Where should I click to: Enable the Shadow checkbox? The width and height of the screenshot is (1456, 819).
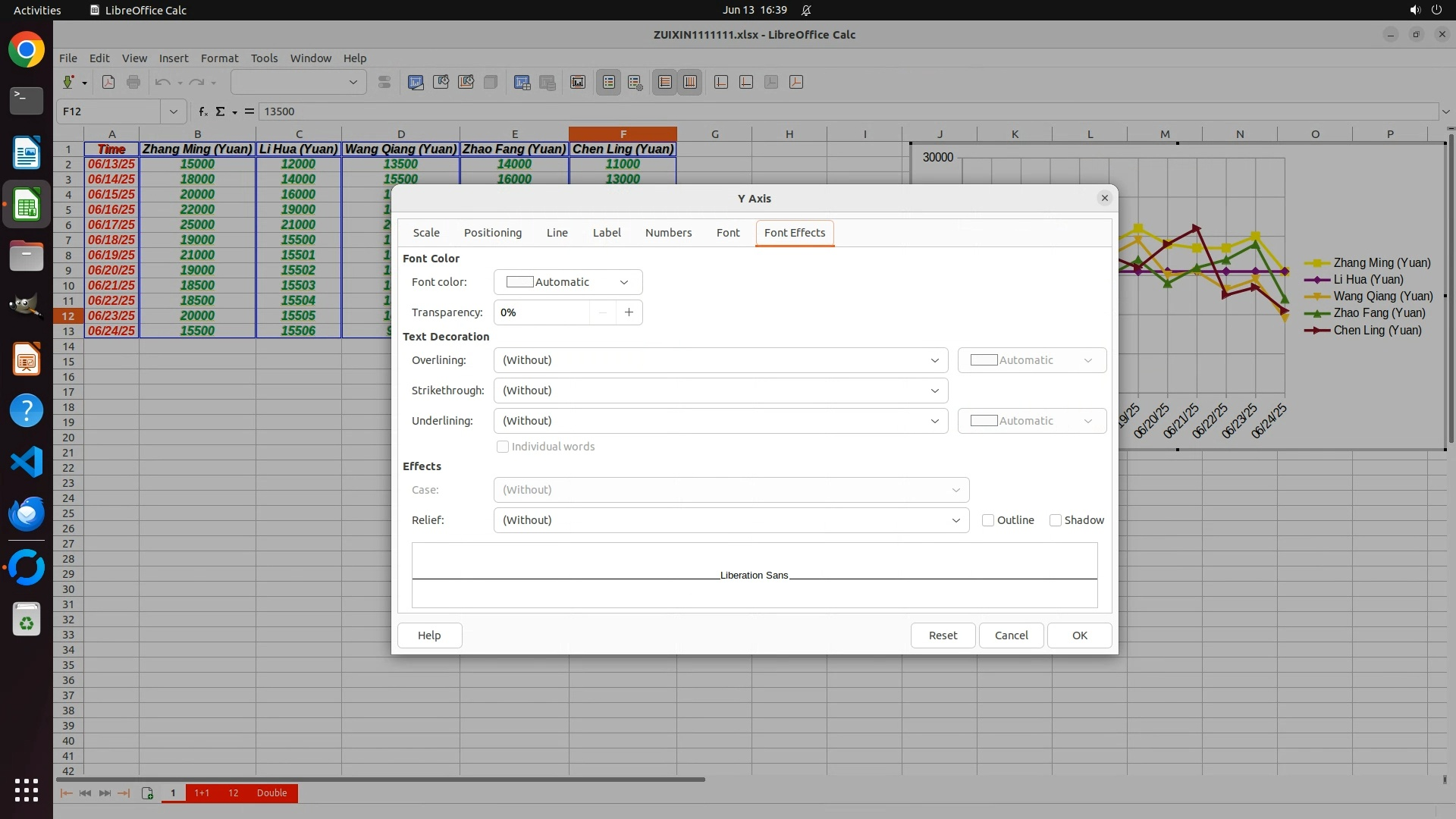click(x=1055, y=520)
